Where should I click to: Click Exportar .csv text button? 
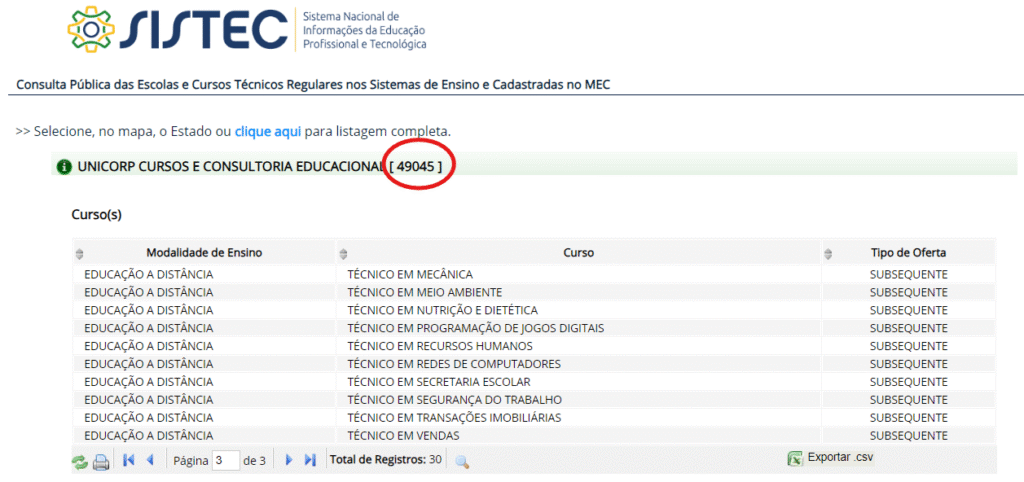click(x=840, y=457)
